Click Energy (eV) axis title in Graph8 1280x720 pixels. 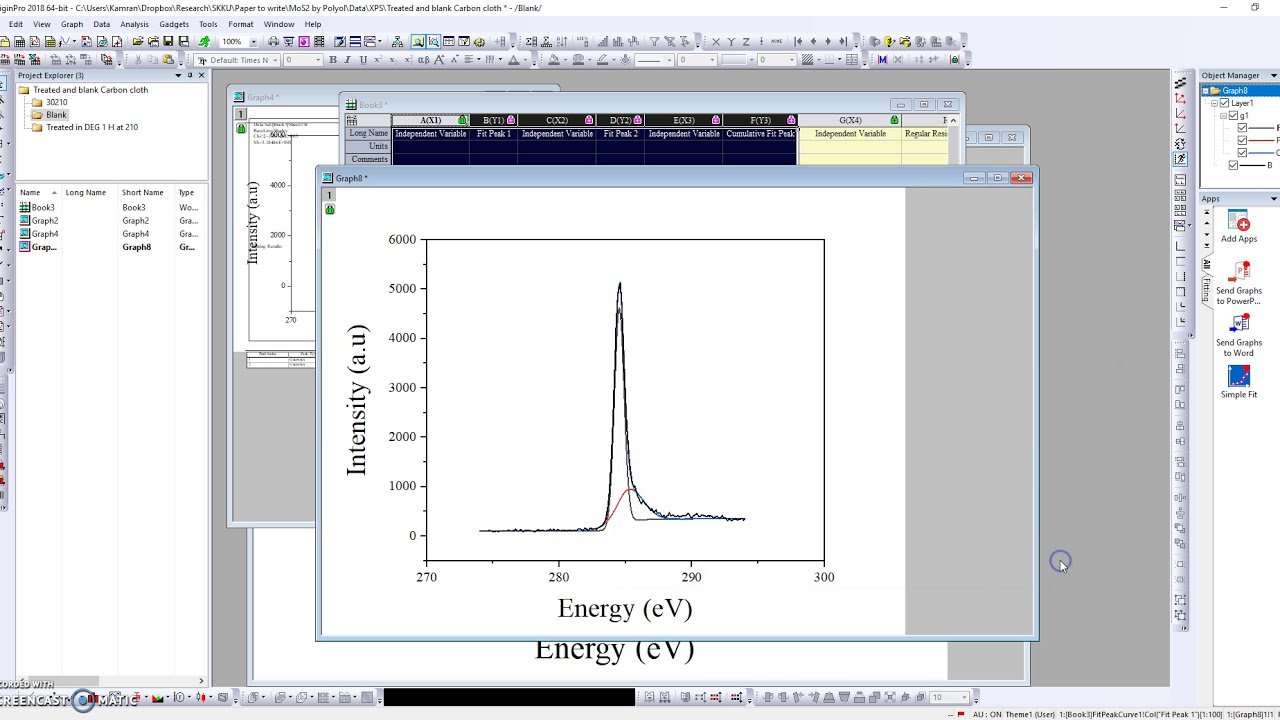(625, 608)
